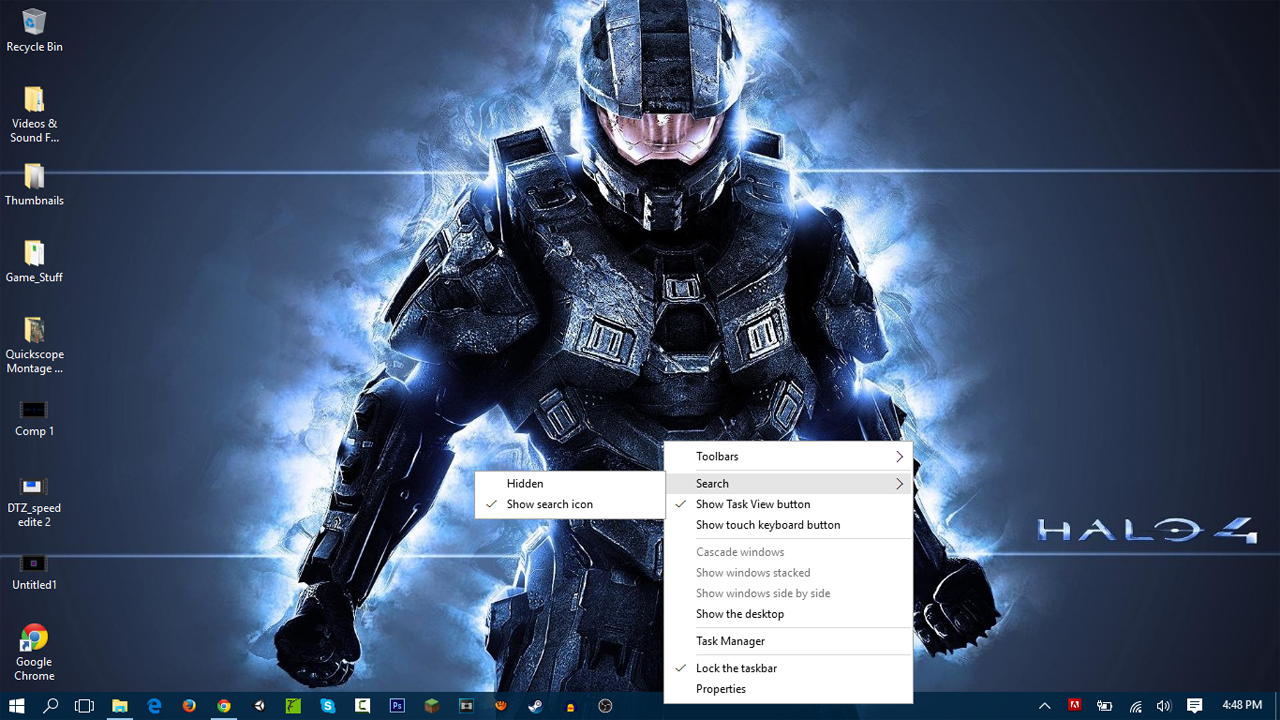Open OBS Studio from the taskbar

click(605, 706)
